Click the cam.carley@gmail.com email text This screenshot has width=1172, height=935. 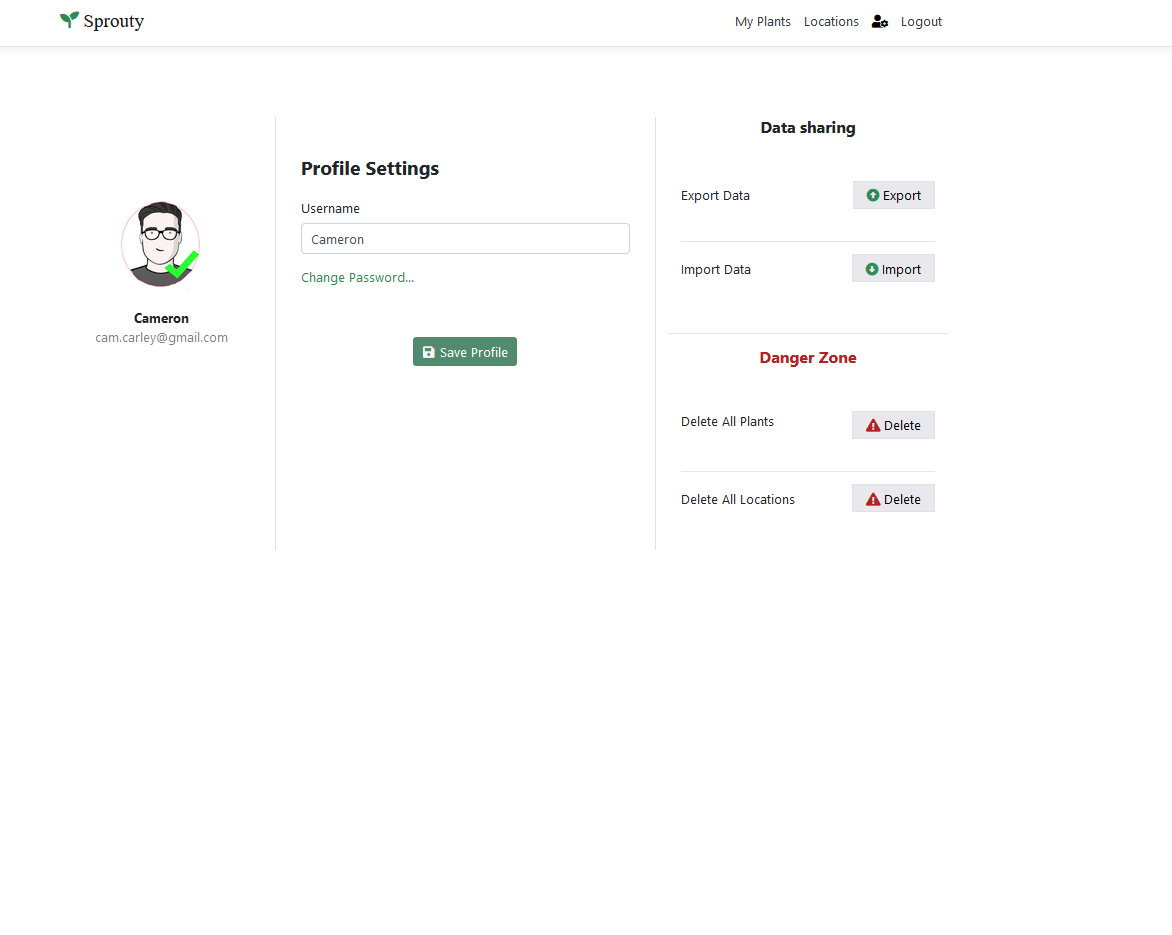pos(161,338)
